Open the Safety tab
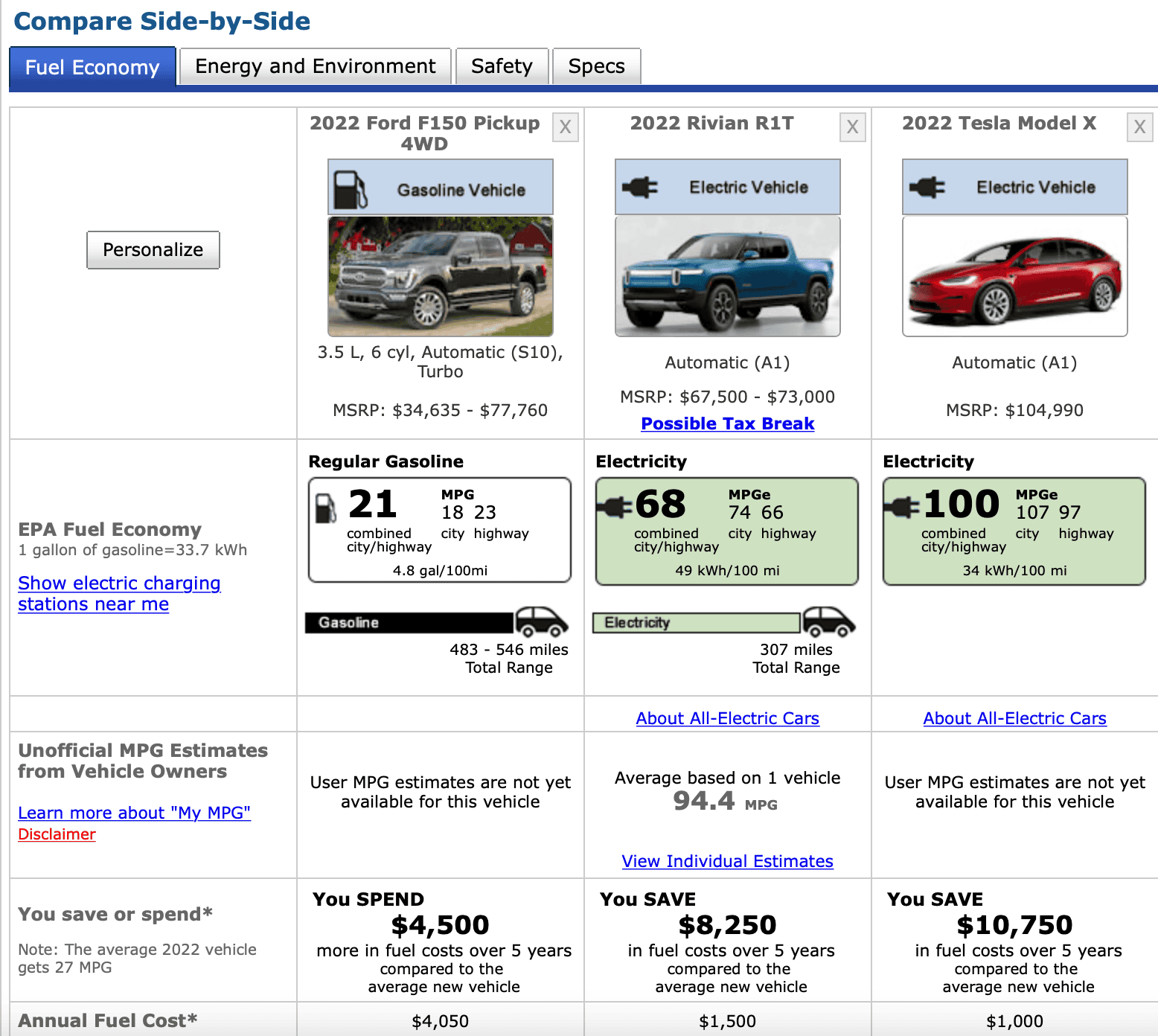The image size is (1158, 1036). 502,66
